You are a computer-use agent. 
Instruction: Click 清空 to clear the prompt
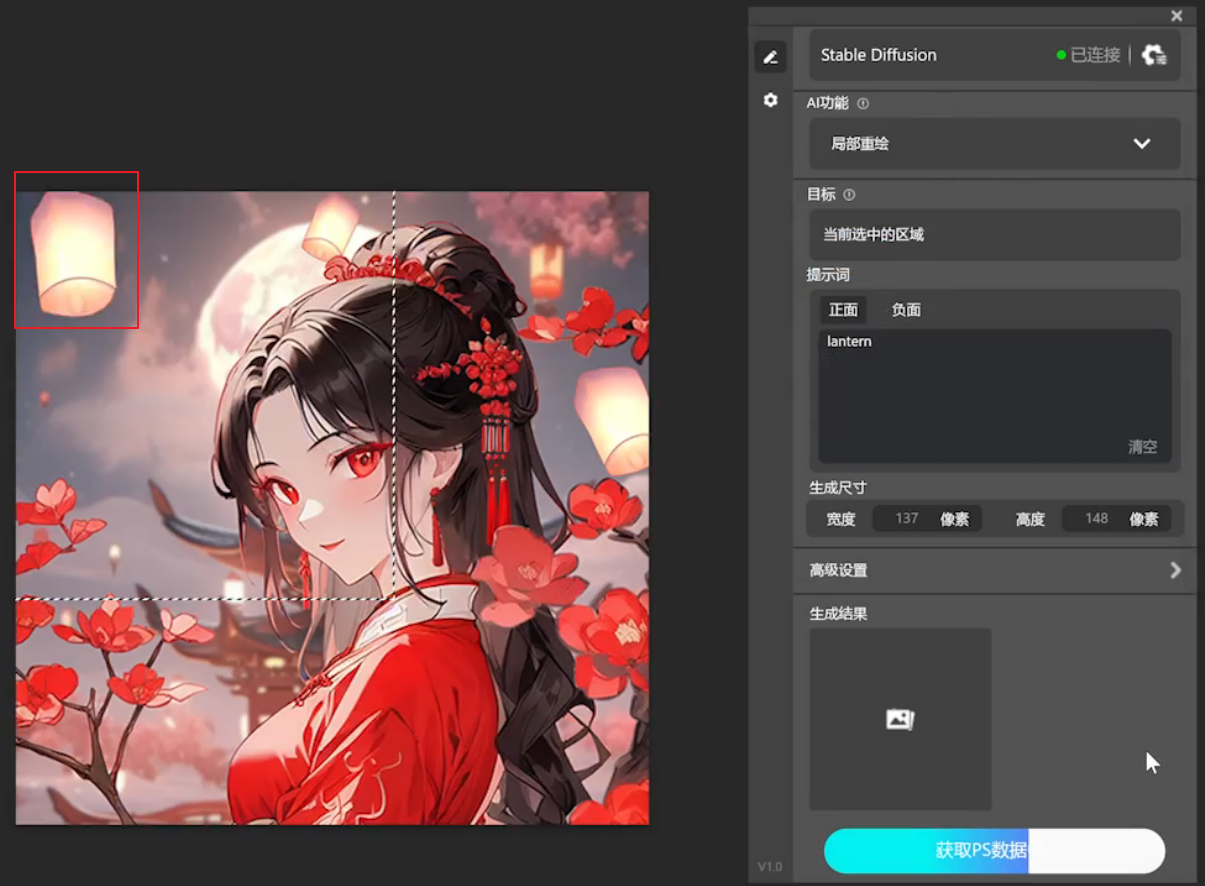pos(1142,447)
